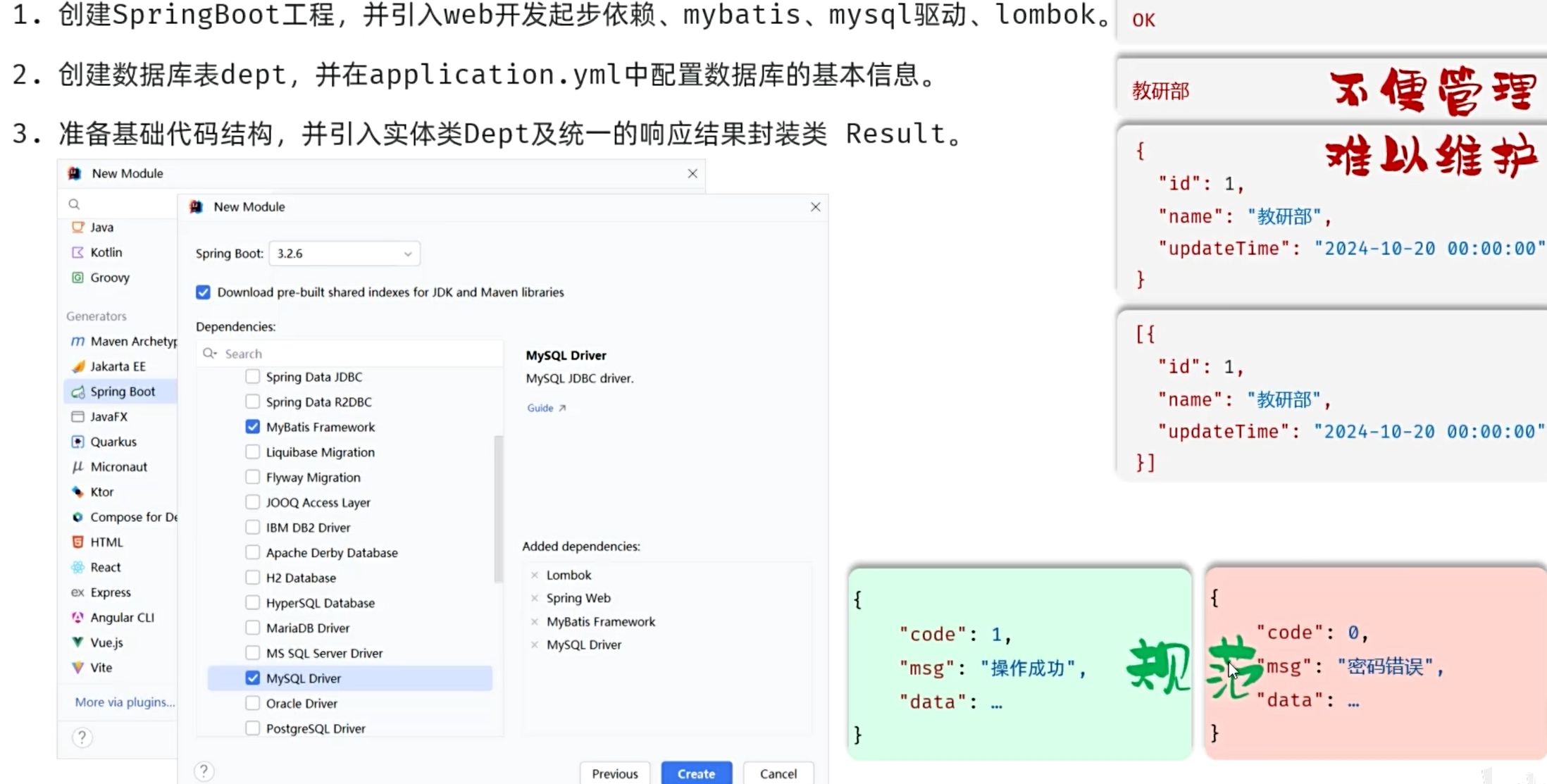1547x784 pixels.
Task: Check the JOOQ Access Layer dependency
Action: point(252,502)
